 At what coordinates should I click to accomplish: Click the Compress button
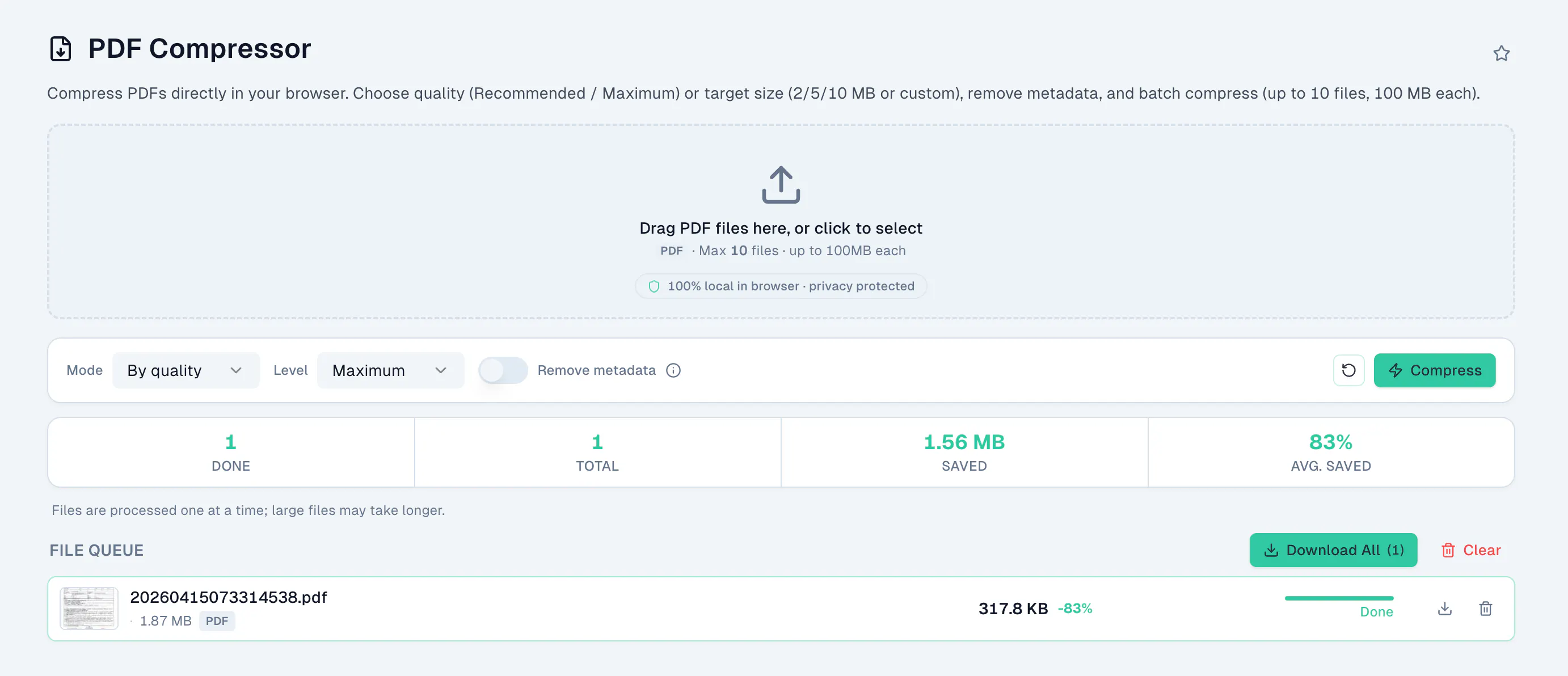point(1434,370)
